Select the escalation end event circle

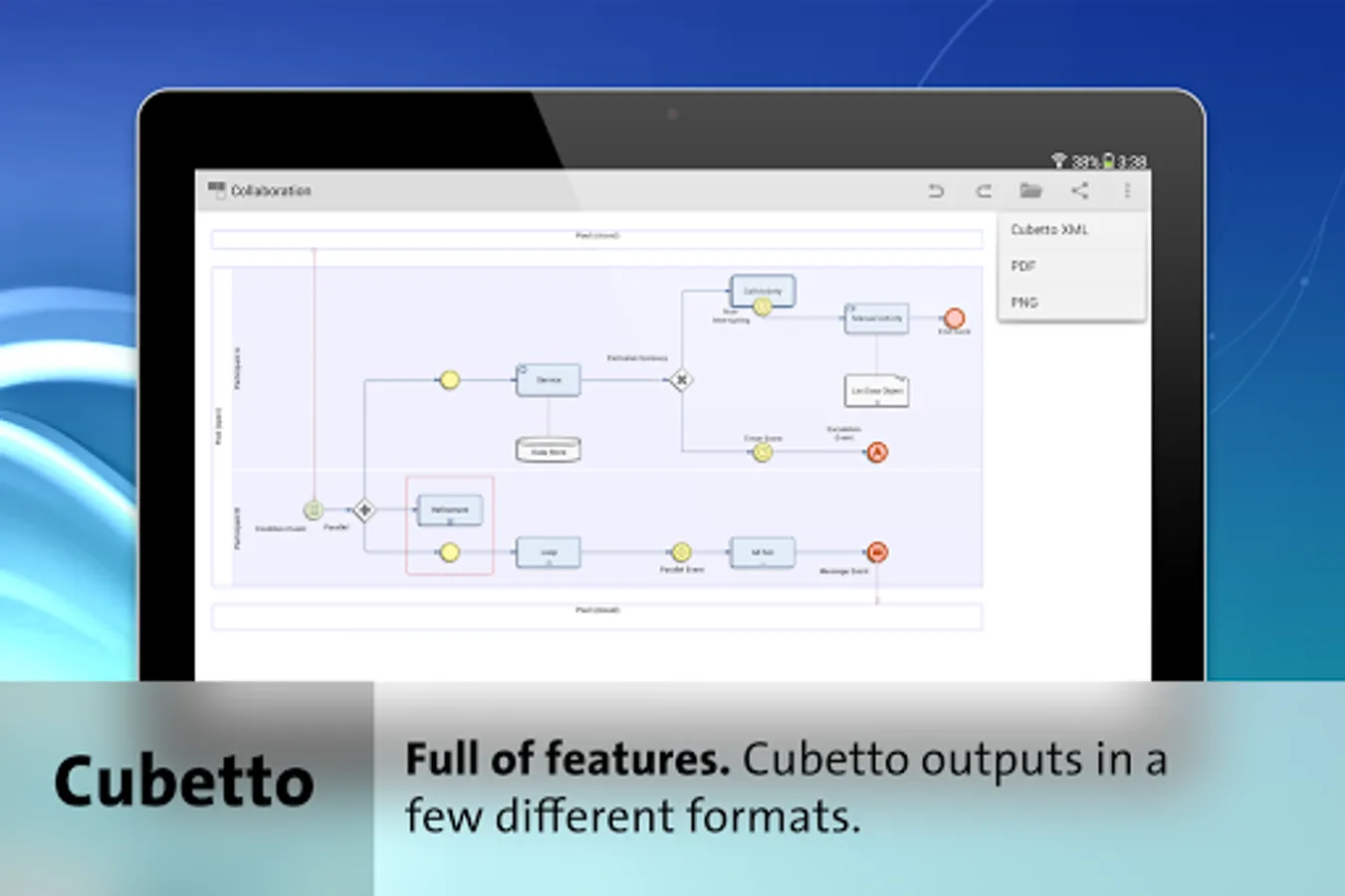[876, 452]
